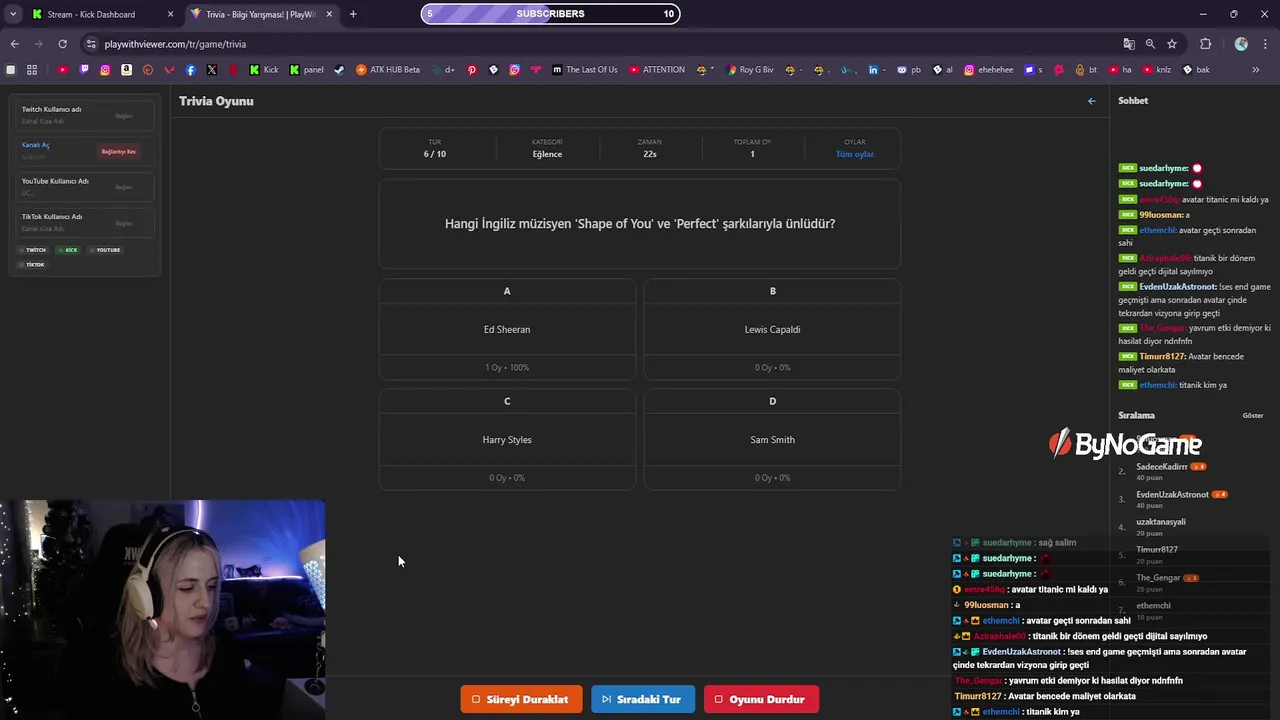Viewport: 1280px width, 720px height.
Task: Go back to previous page in browser
Action: tap(14, 44)
